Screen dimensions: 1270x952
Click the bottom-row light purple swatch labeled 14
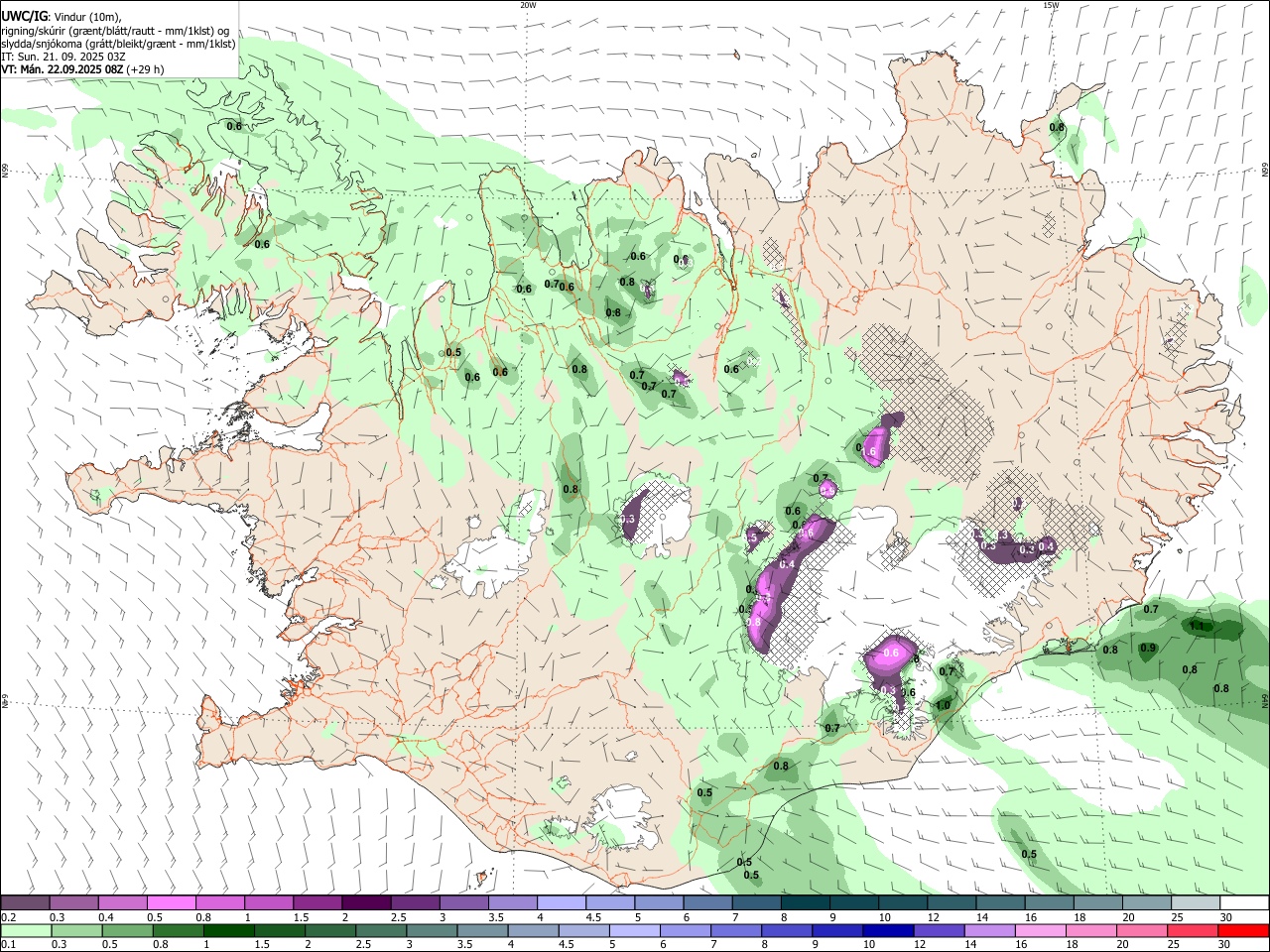coord(990,930)
